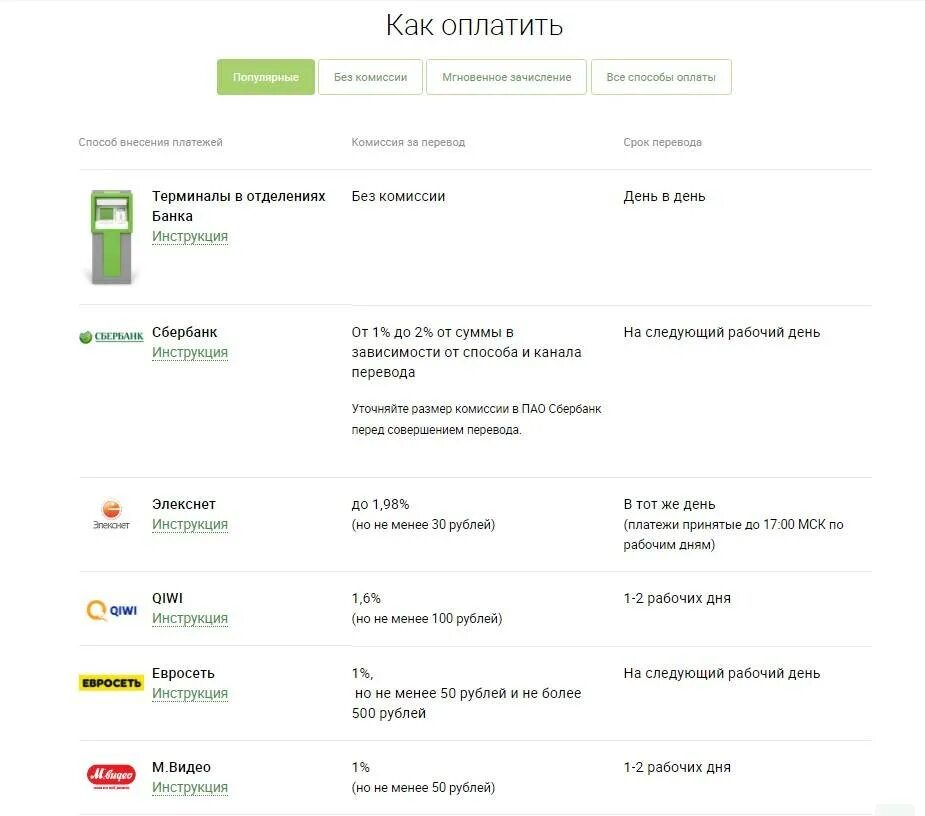
Task: Open Инструкция link under Евросеть
Action: [190, 694]
